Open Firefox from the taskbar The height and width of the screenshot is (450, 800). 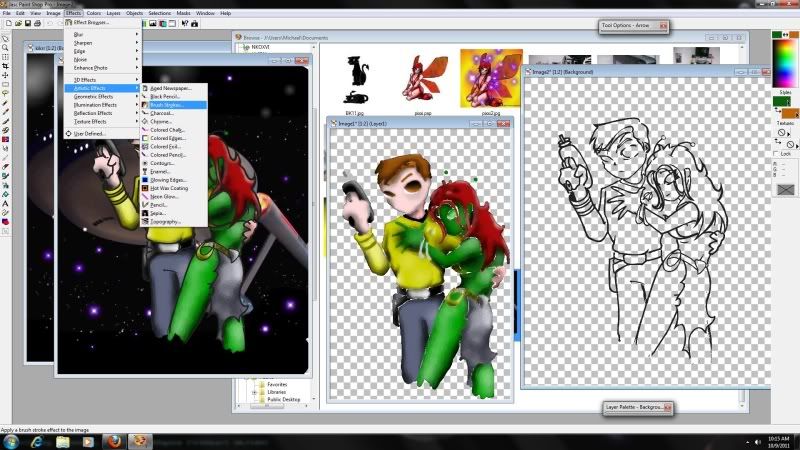pyautogui.click(x=113, y=440)
